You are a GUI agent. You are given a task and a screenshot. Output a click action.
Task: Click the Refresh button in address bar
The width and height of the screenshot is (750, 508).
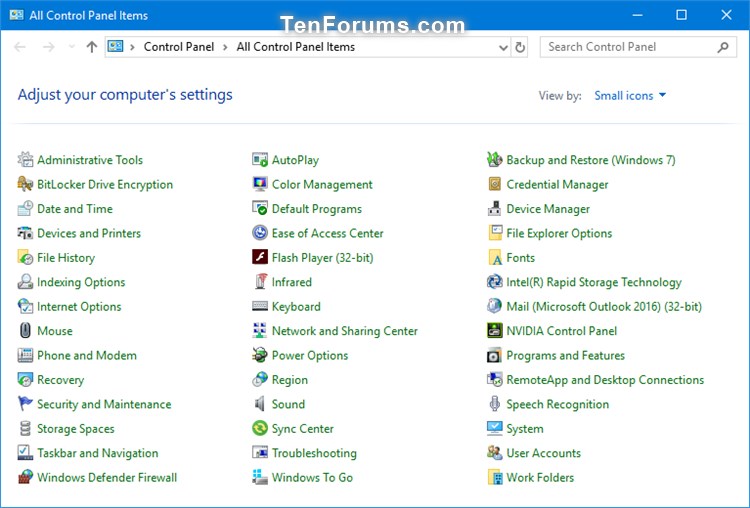[x=520, y=47]
